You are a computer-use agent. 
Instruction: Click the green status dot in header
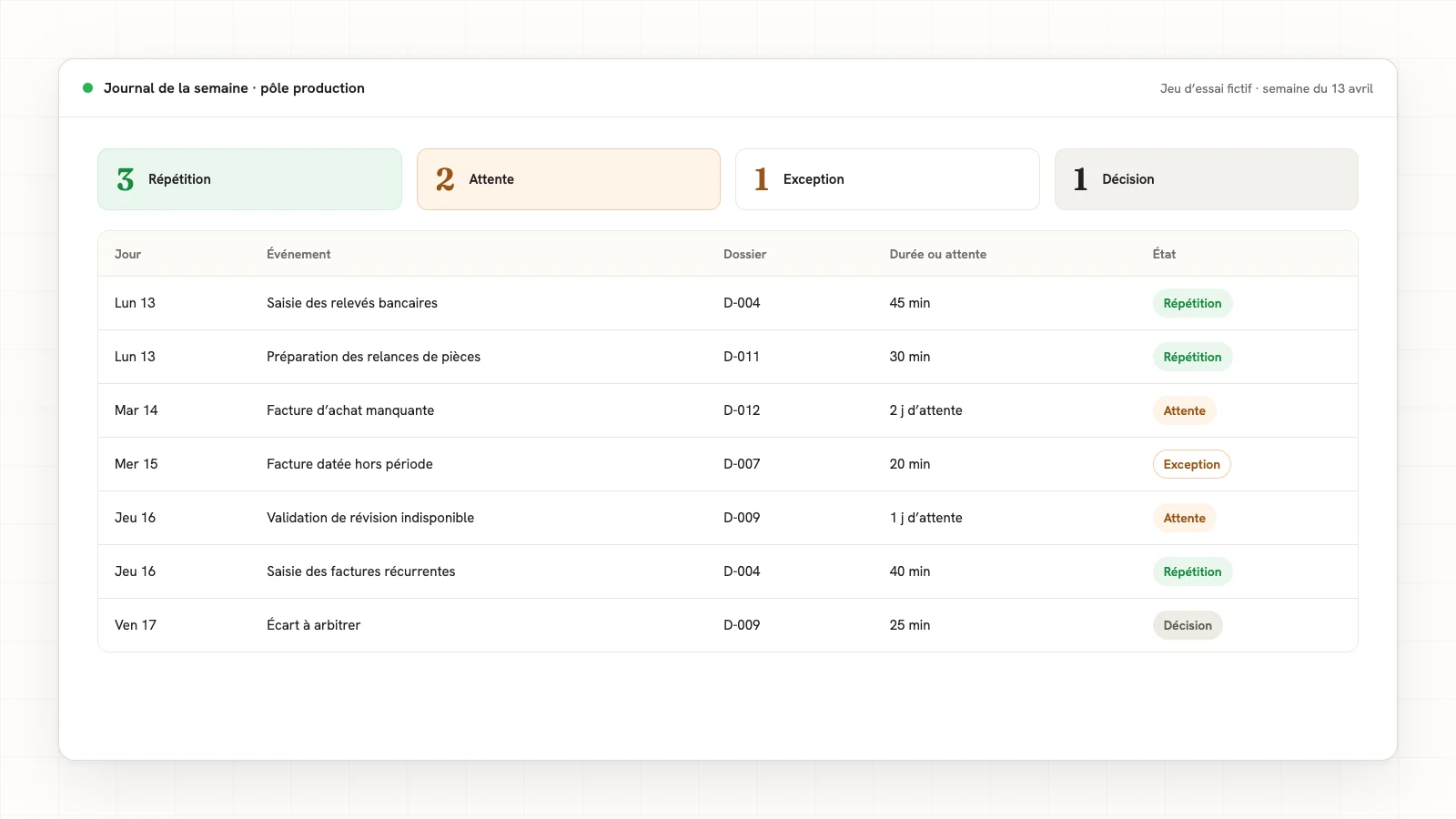87,88
